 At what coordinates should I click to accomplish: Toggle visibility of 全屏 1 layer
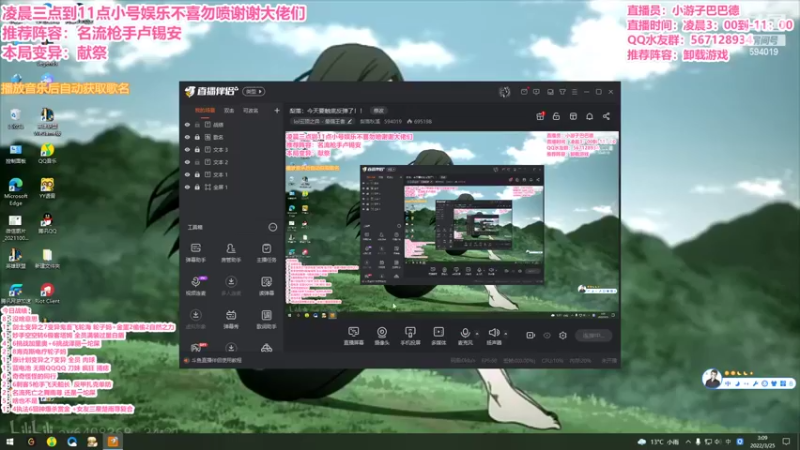click(187, 187)
